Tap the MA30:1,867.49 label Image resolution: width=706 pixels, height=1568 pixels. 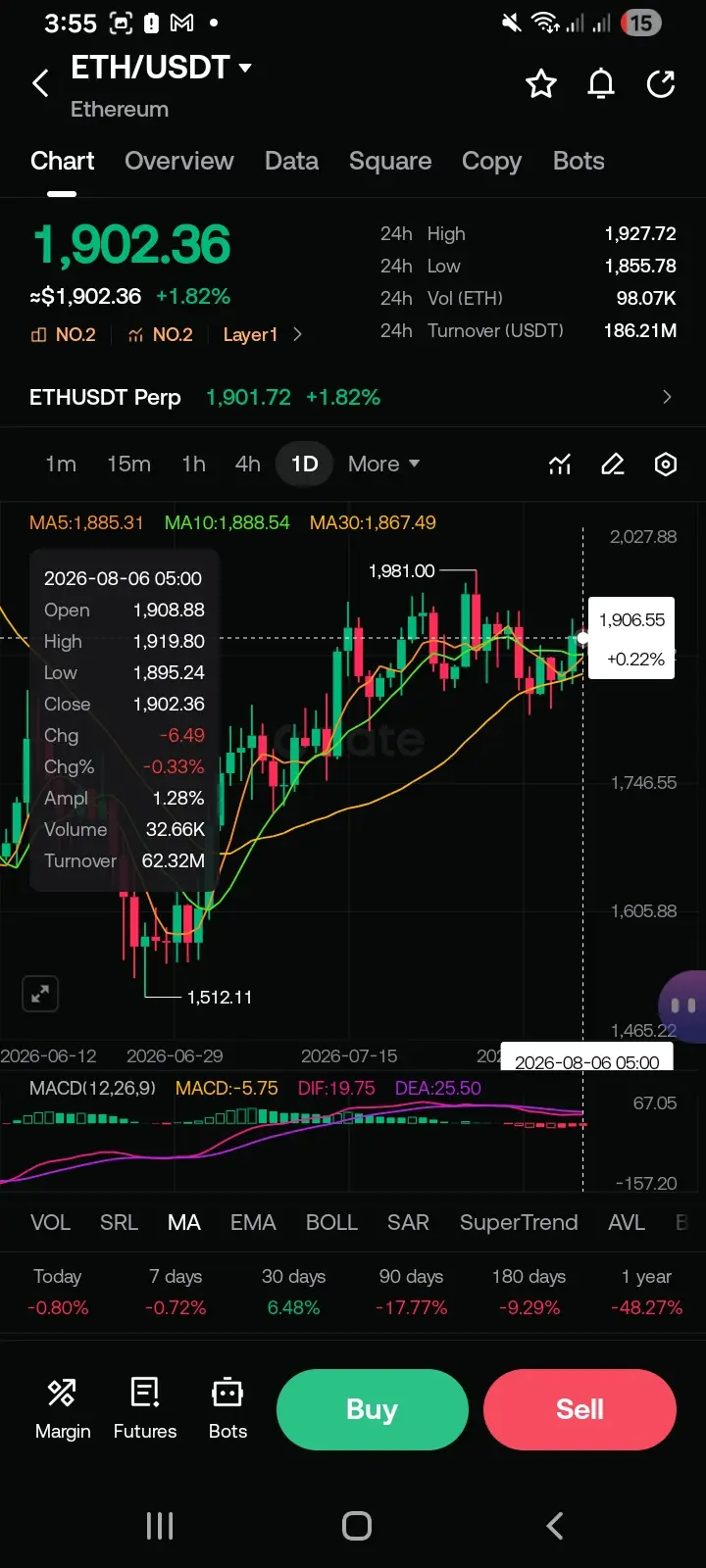point(373,522)
